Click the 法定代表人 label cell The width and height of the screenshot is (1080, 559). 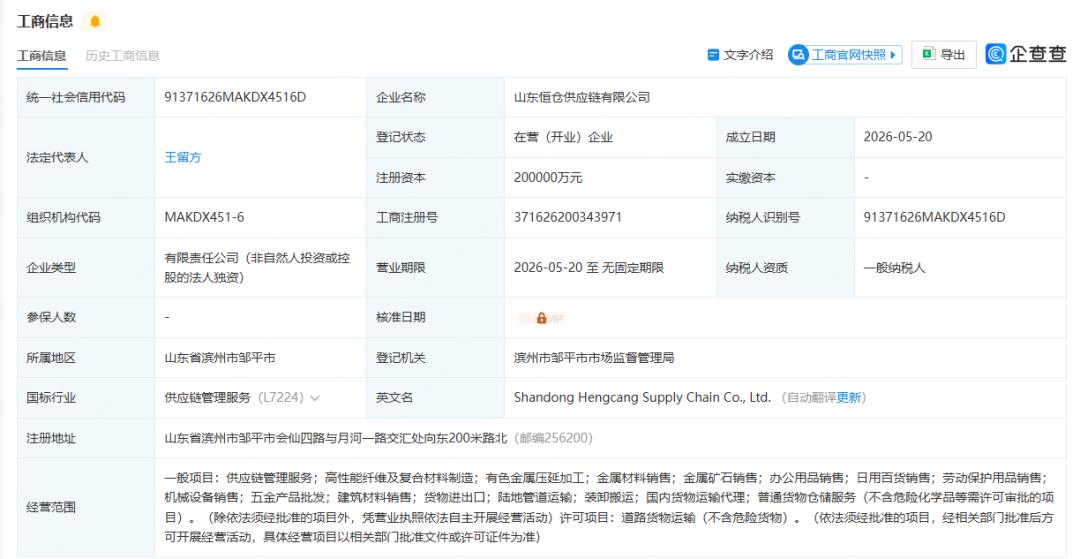[85, 157]
